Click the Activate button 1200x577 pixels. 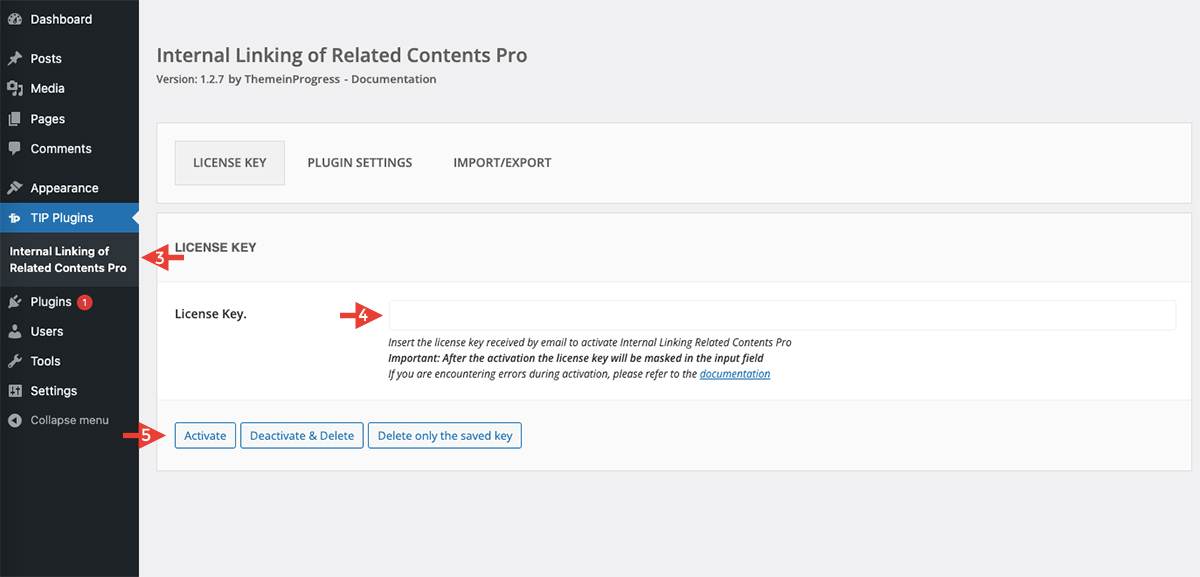[x=205, y=436]
